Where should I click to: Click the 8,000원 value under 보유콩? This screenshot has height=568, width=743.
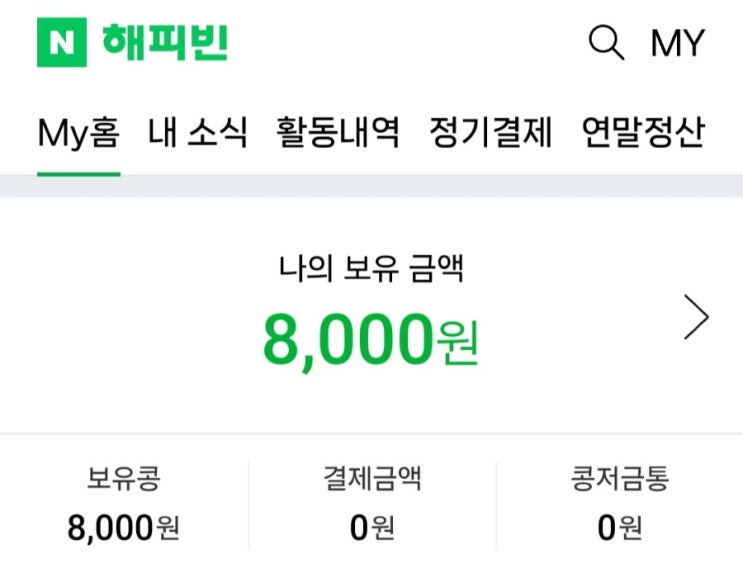[123, 527]
